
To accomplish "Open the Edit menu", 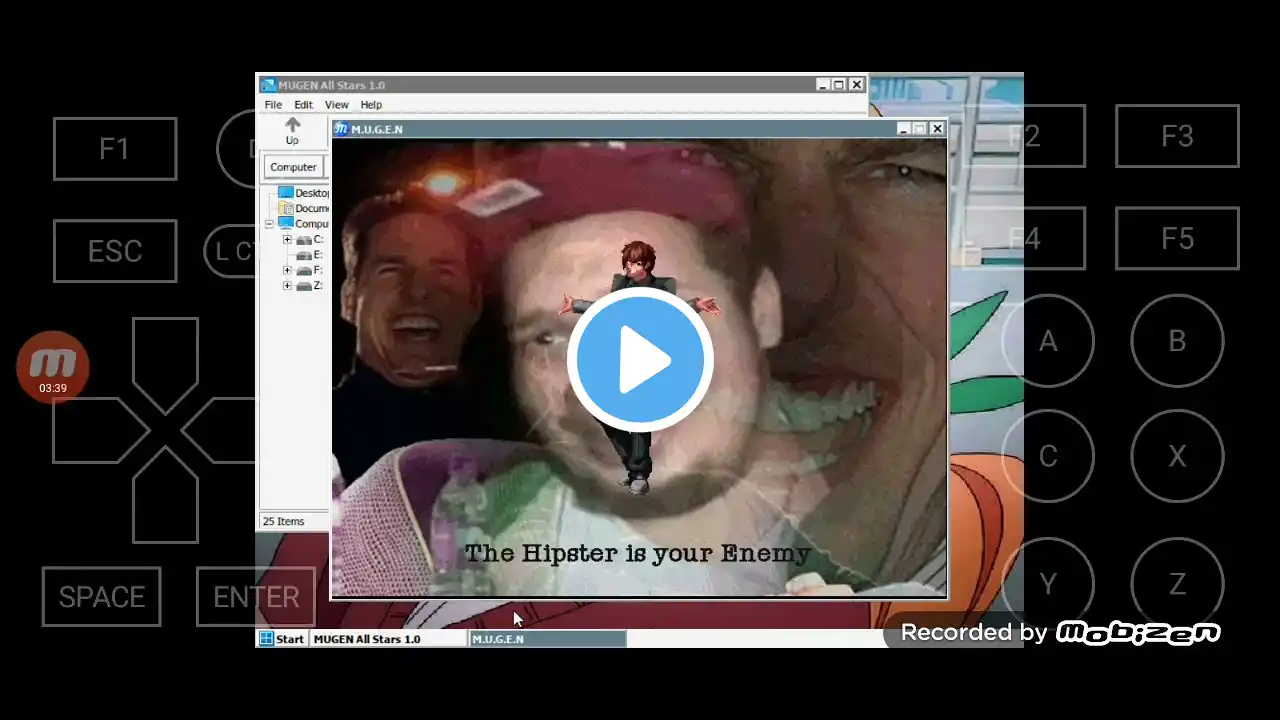I will click(x=303, y=105).
